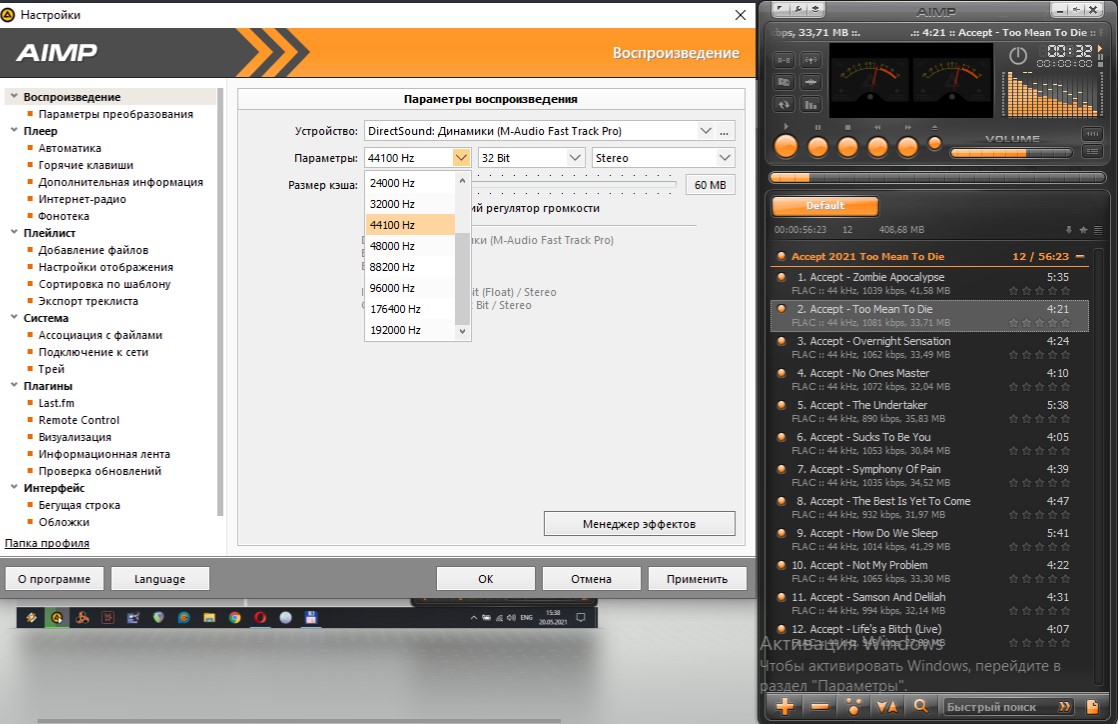Image resolution: width=1118 pixels, height=724 pixels.
Task: Open Менеджер эффектов
Action: click(x=639, y=524)
